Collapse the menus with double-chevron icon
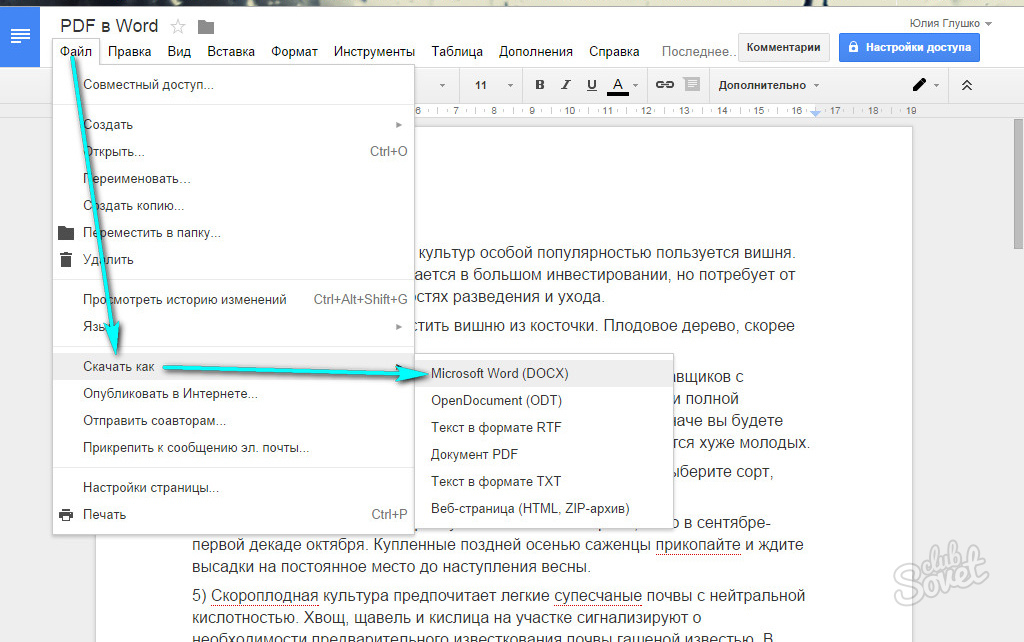This screenshot has width=1024, height=642. 967,85
